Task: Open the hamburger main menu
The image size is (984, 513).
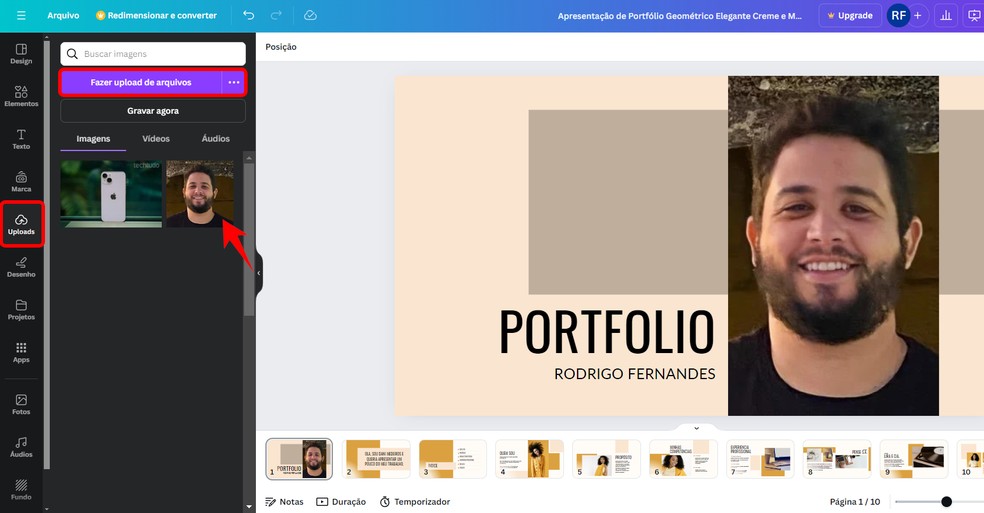Action: (21, 16)
